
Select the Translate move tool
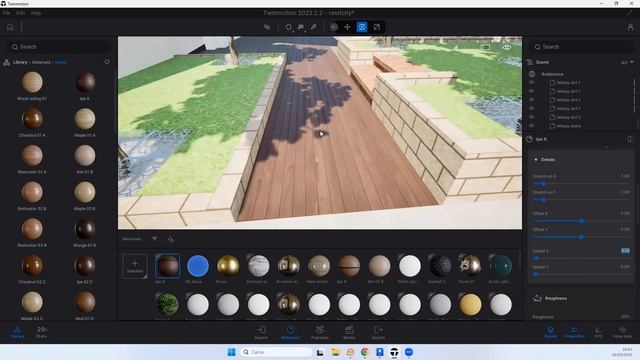pyautogui.click(x=347, y=27)
